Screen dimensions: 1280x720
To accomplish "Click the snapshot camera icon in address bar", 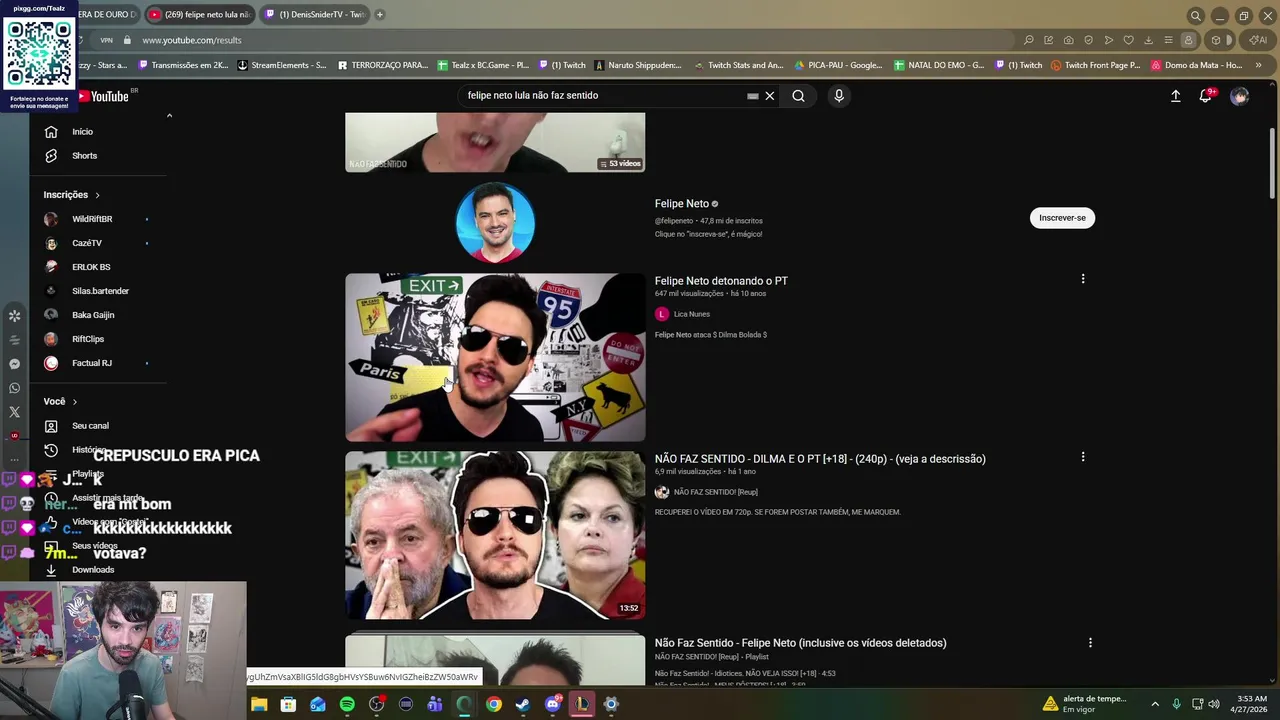I will [1068, 40].
